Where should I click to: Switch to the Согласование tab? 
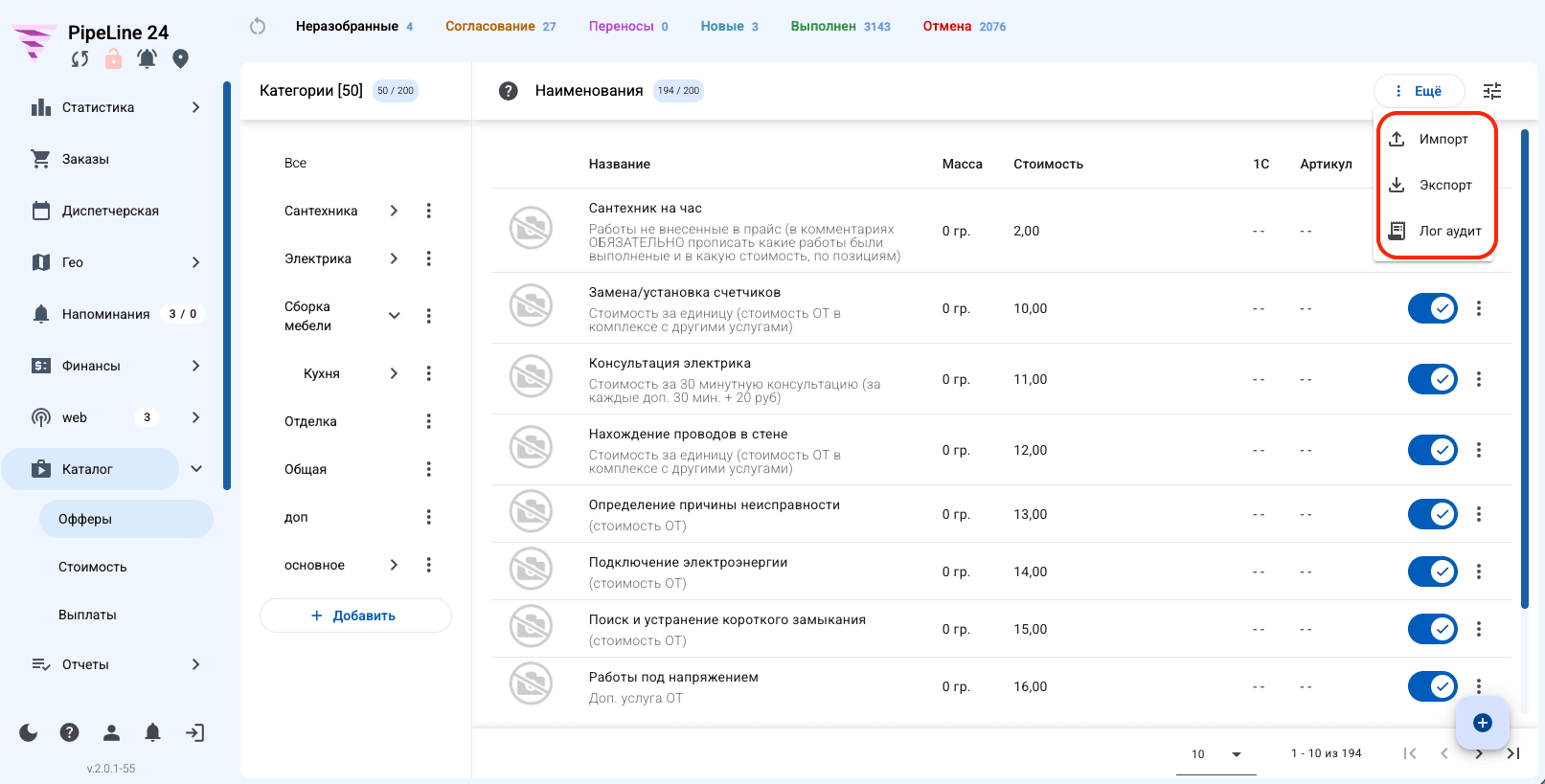(500, 26)
